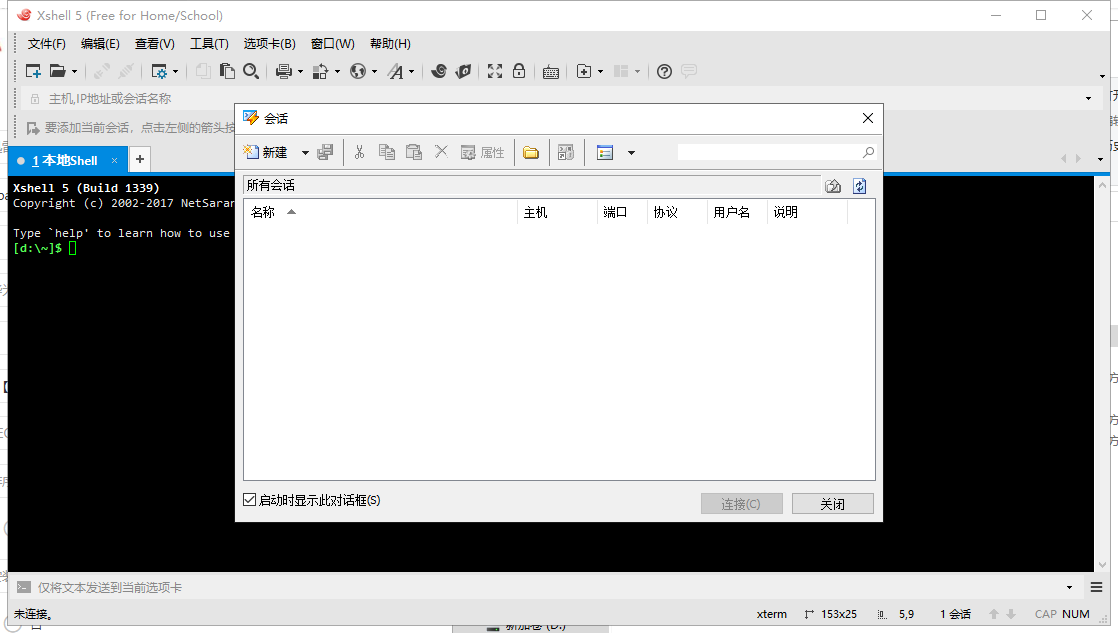
Task: Sort by 协议 column header
Action: 677,212
